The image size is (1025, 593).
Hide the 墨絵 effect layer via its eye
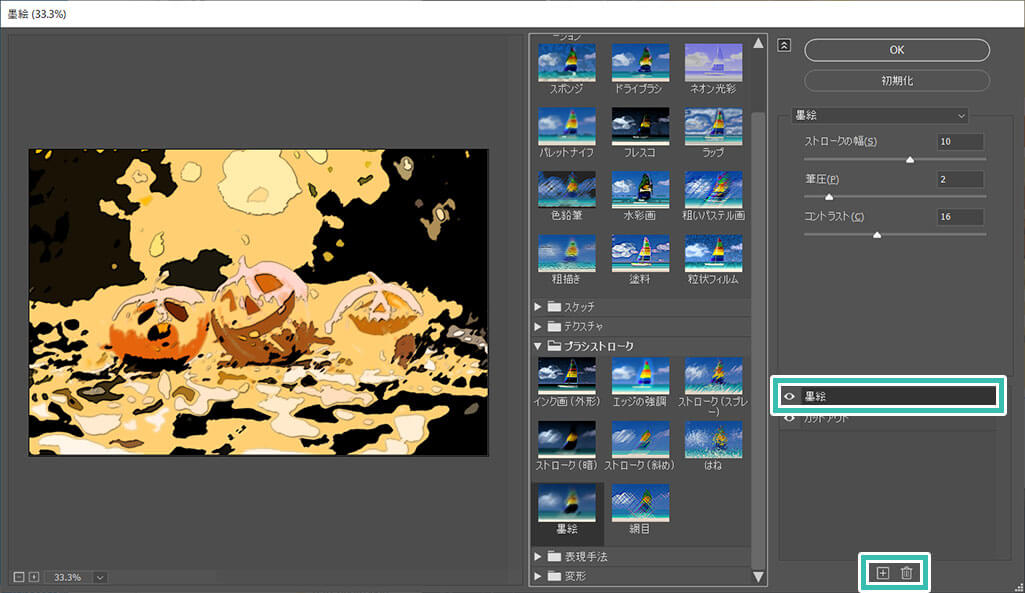[791, 396]
